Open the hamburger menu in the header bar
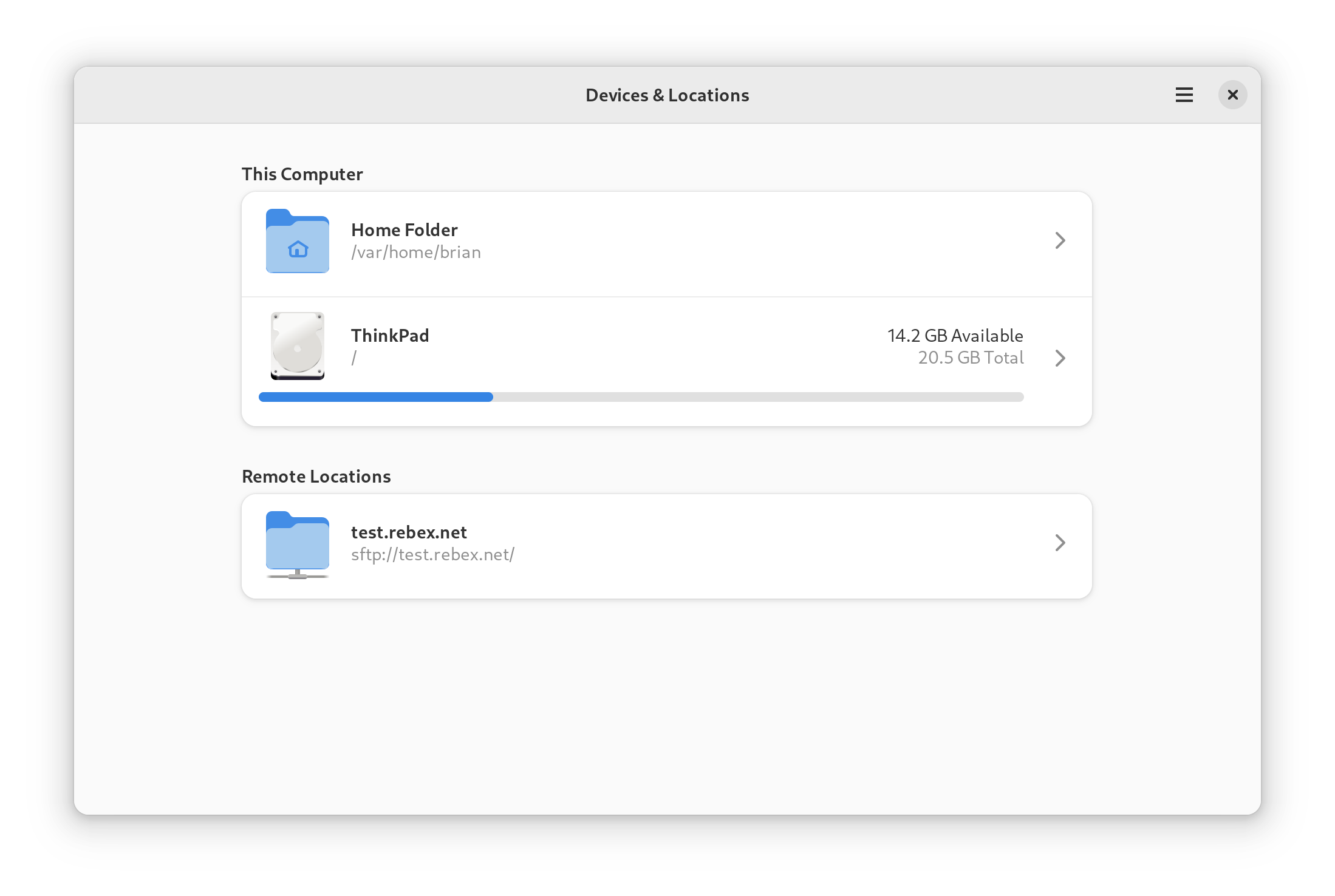1335x896 pixels. click(1183, 95)
